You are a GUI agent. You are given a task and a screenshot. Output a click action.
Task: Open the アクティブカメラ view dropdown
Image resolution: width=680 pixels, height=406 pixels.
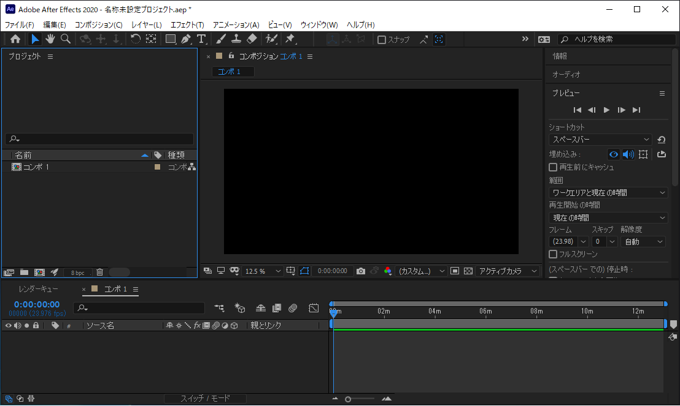click(507, 271)
